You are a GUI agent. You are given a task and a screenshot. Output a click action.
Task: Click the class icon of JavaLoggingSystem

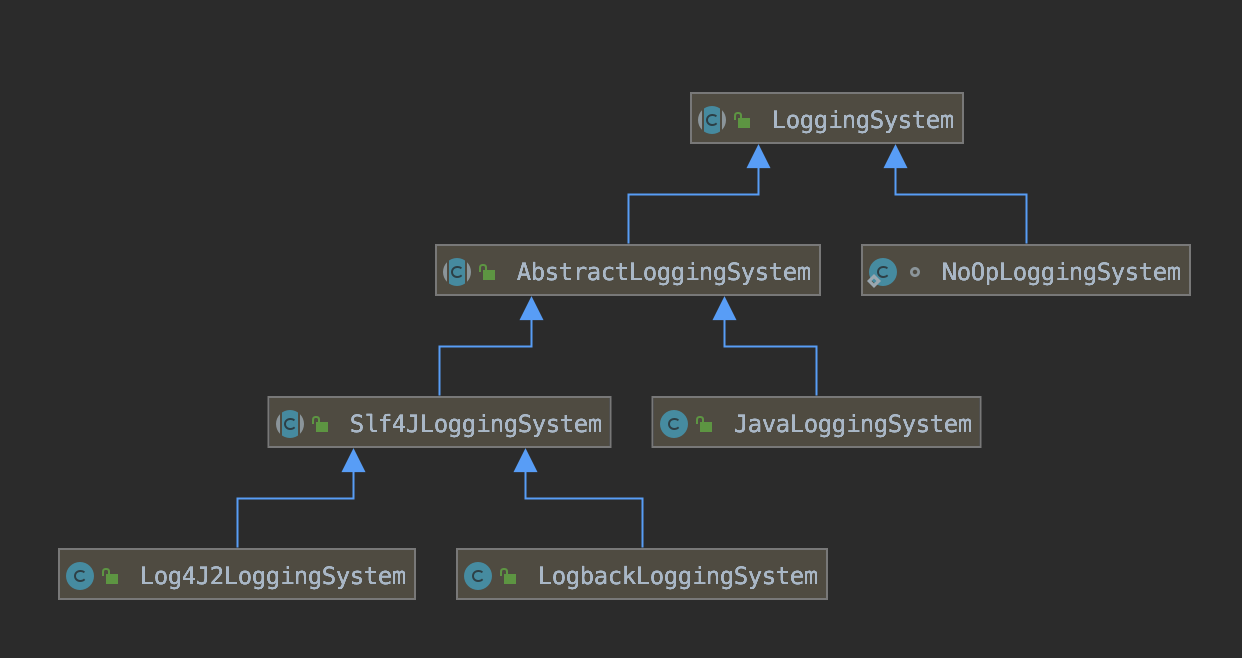point(674,424)
